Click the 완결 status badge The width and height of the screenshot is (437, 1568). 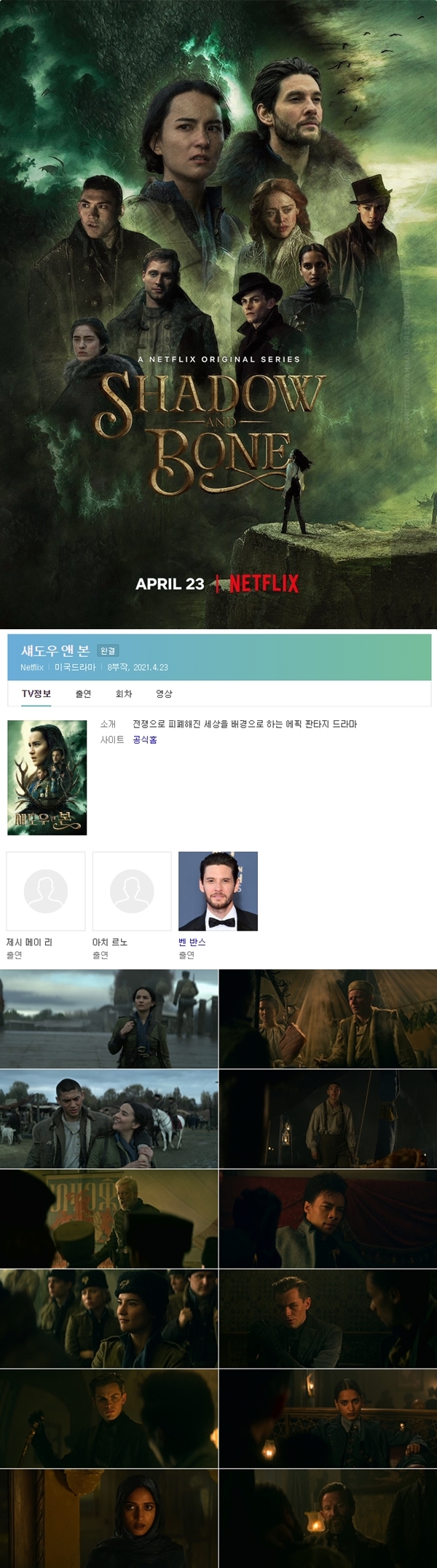[x=108, y=651]
